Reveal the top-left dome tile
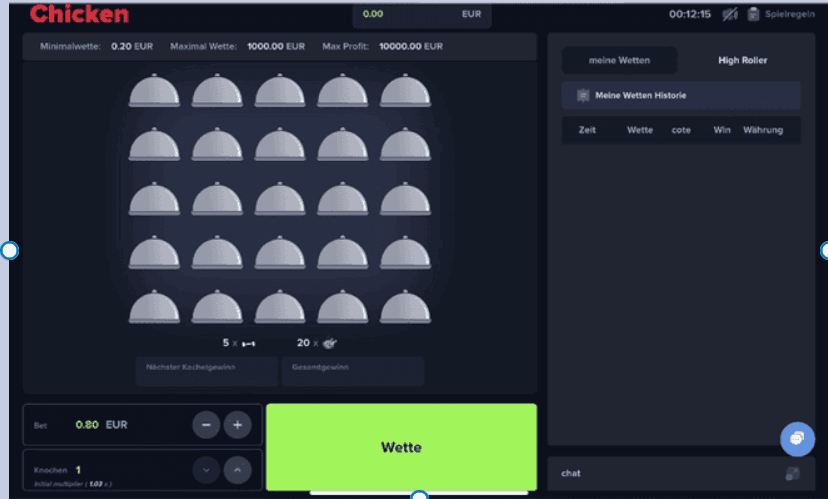828x499 pixels. tap(154, 91)
